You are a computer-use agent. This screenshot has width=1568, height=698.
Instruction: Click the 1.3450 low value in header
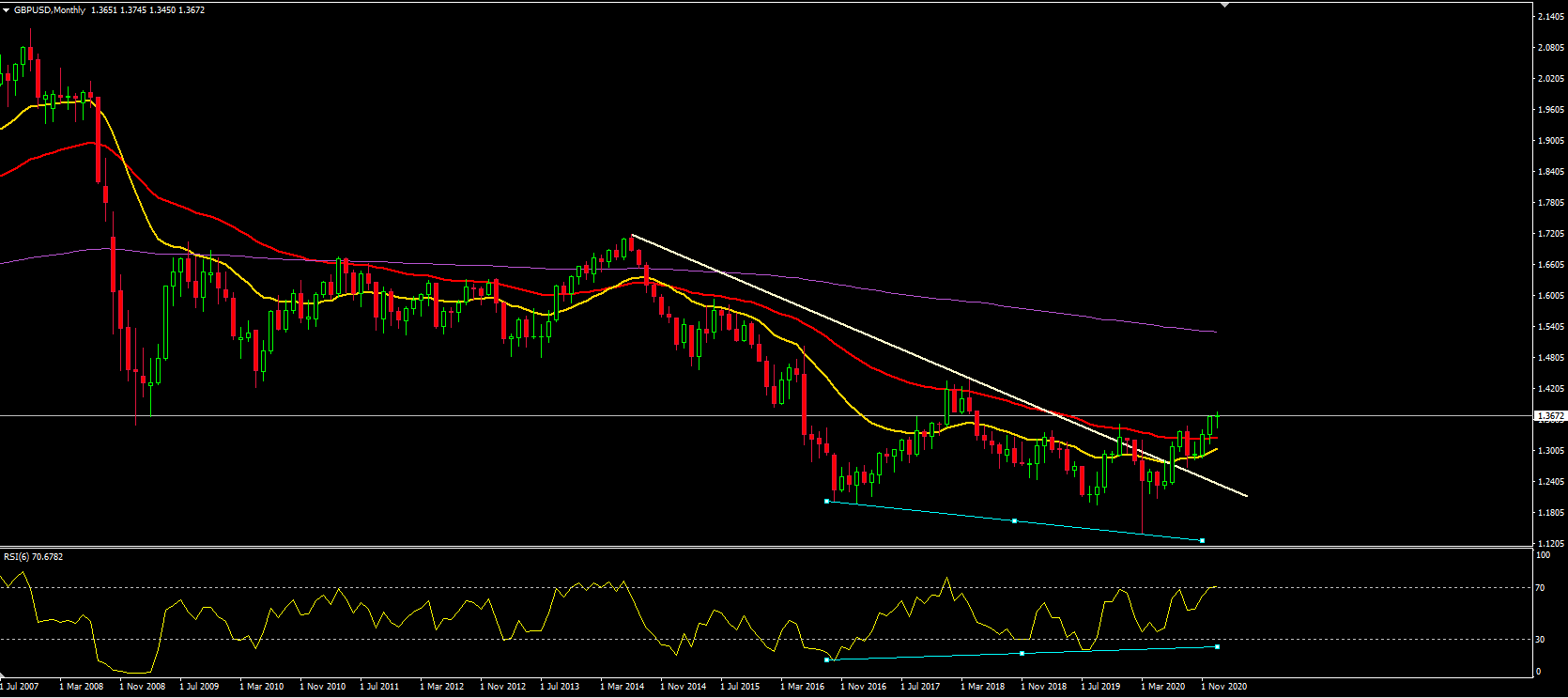162,10
